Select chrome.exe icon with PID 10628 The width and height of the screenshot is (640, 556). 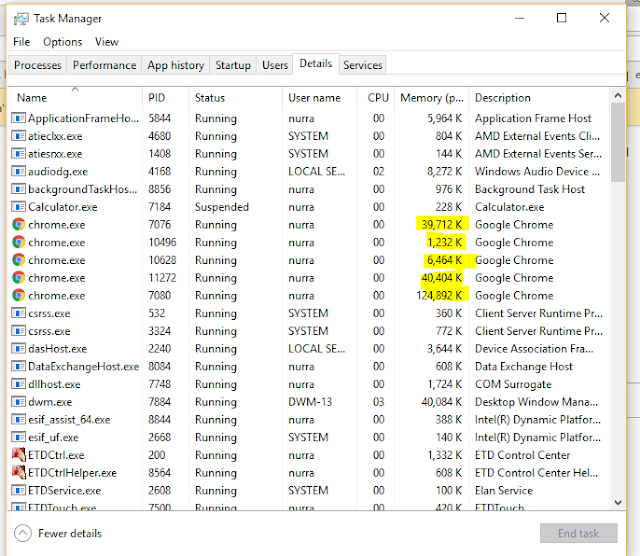[x=18, y=260]
